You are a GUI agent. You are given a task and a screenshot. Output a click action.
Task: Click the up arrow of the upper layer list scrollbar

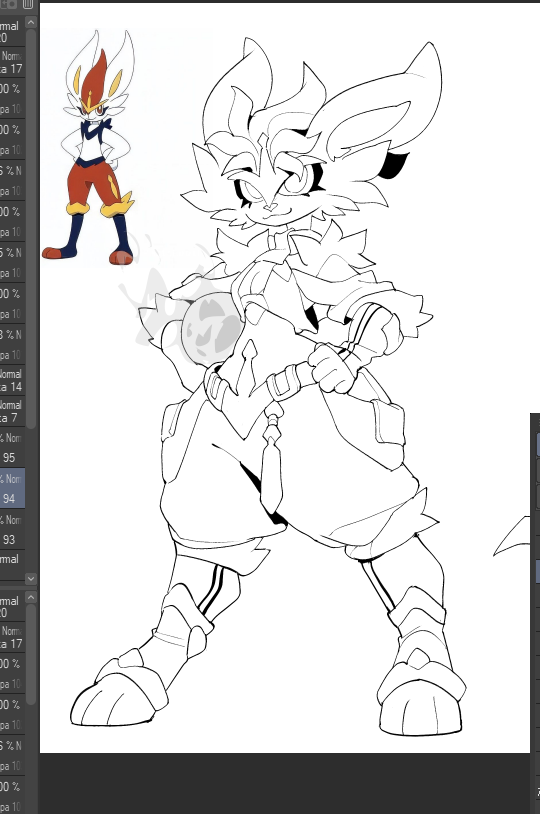coord(31,22)
